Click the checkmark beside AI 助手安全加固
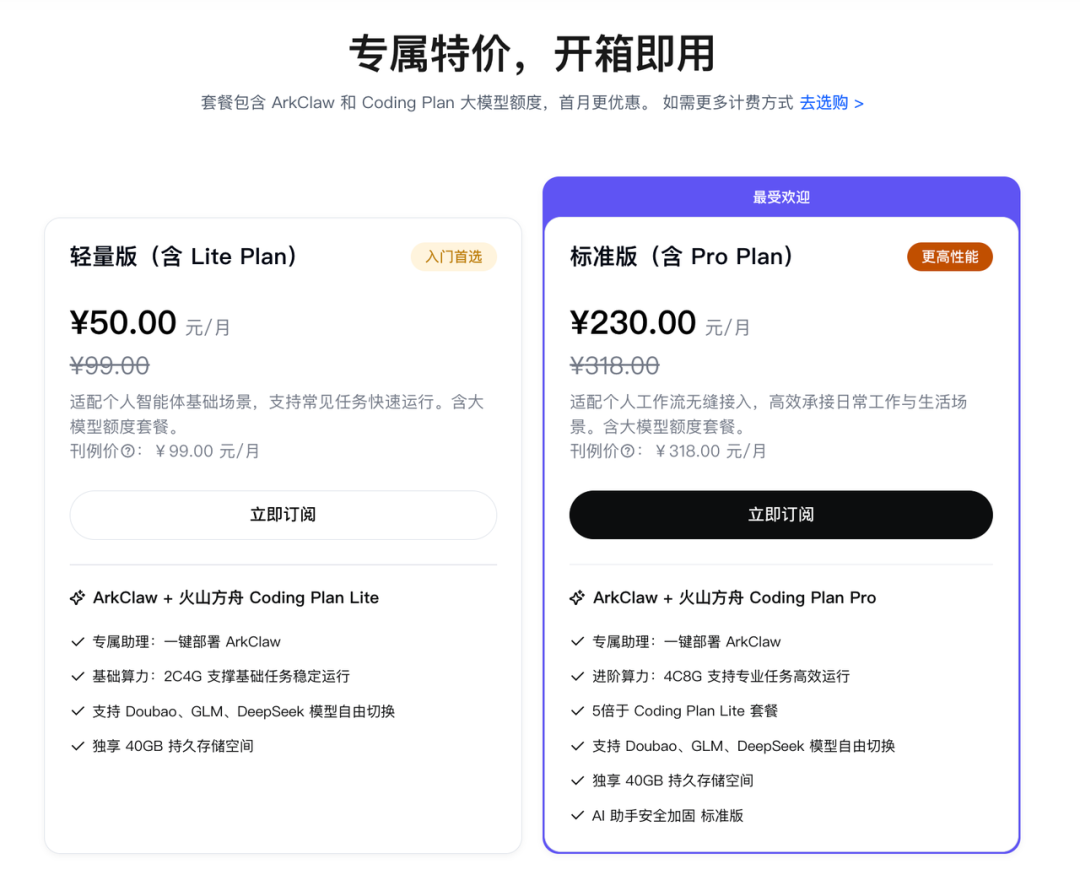This screenshot has width=1080, height=875. pos(577,816)
